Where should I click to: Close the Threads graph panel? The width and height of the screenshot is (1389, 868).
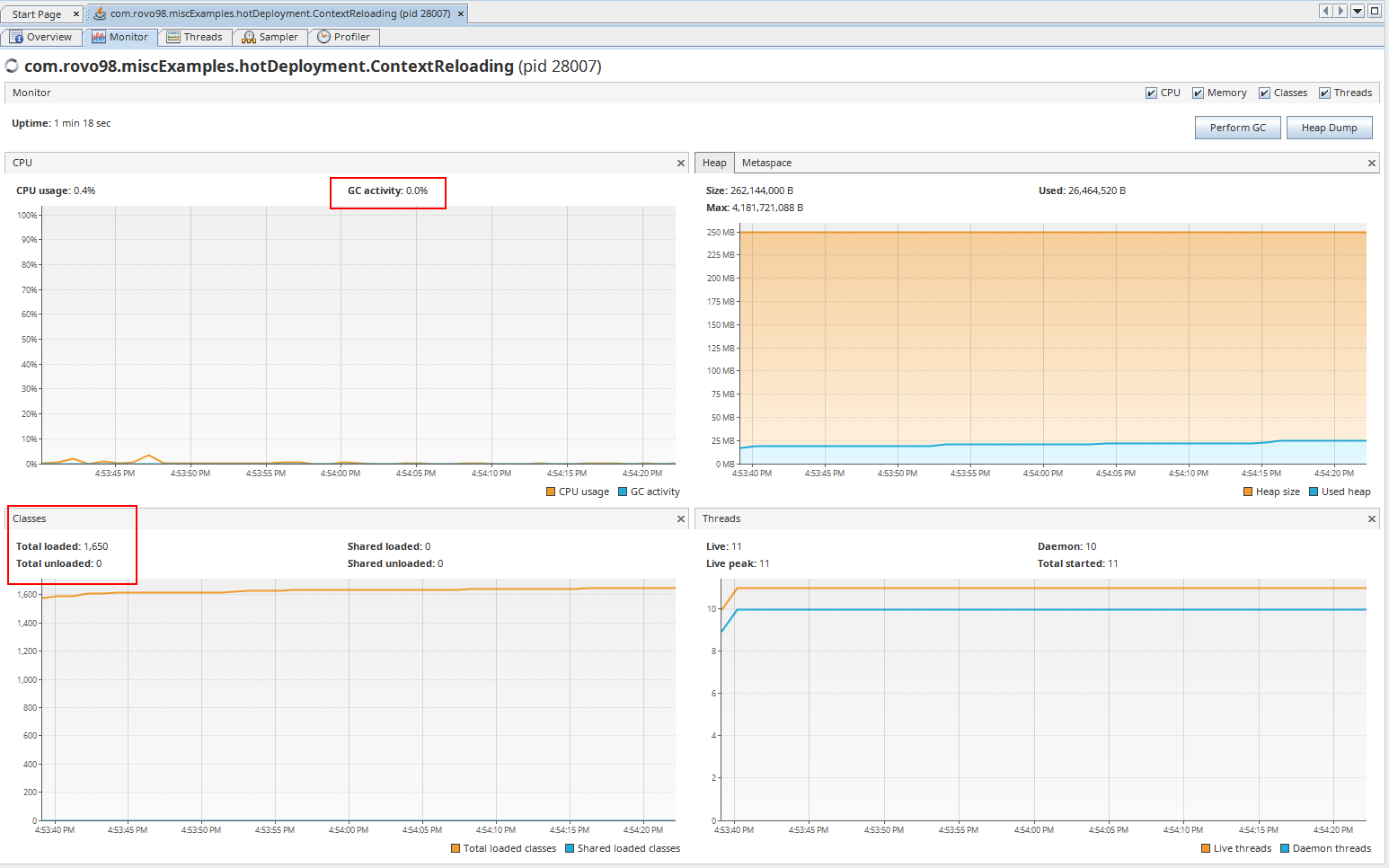1371,519
